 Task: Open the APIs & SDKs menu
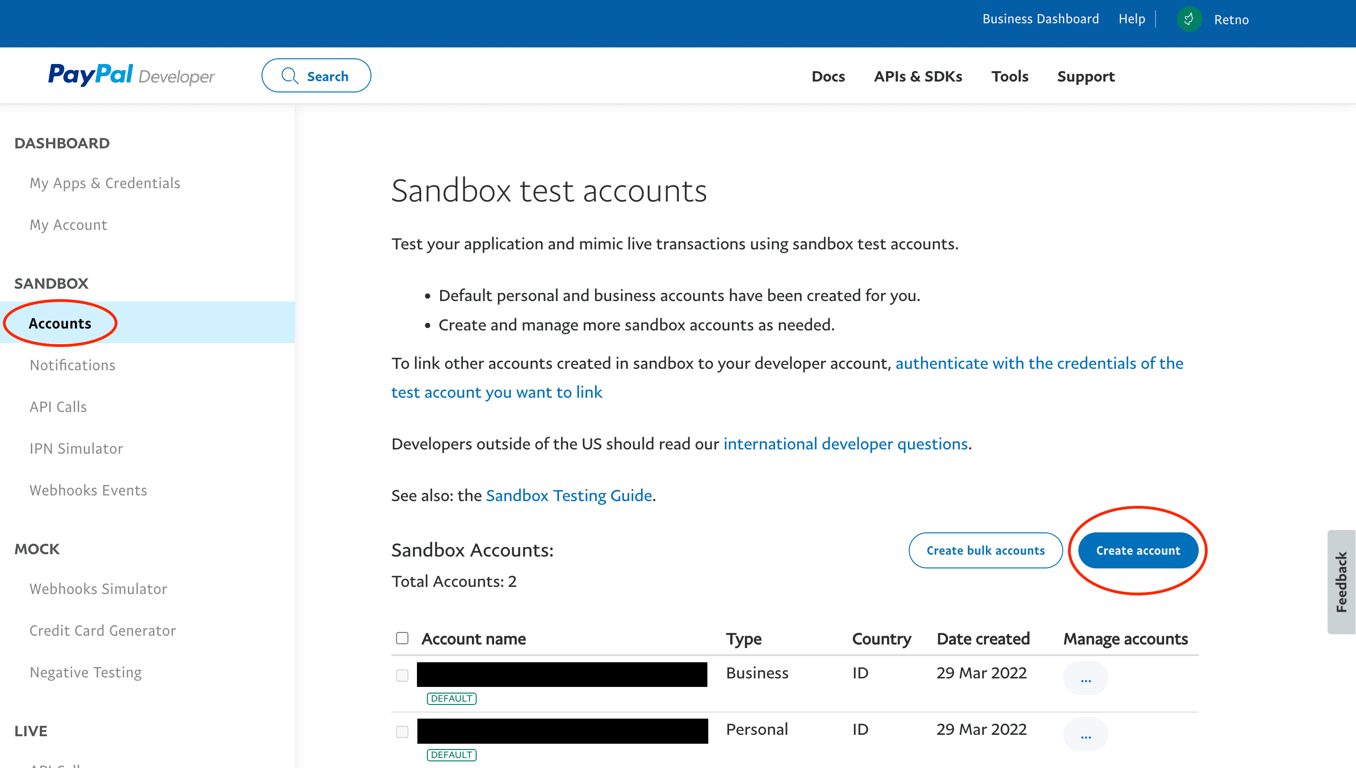coord(917,76)
